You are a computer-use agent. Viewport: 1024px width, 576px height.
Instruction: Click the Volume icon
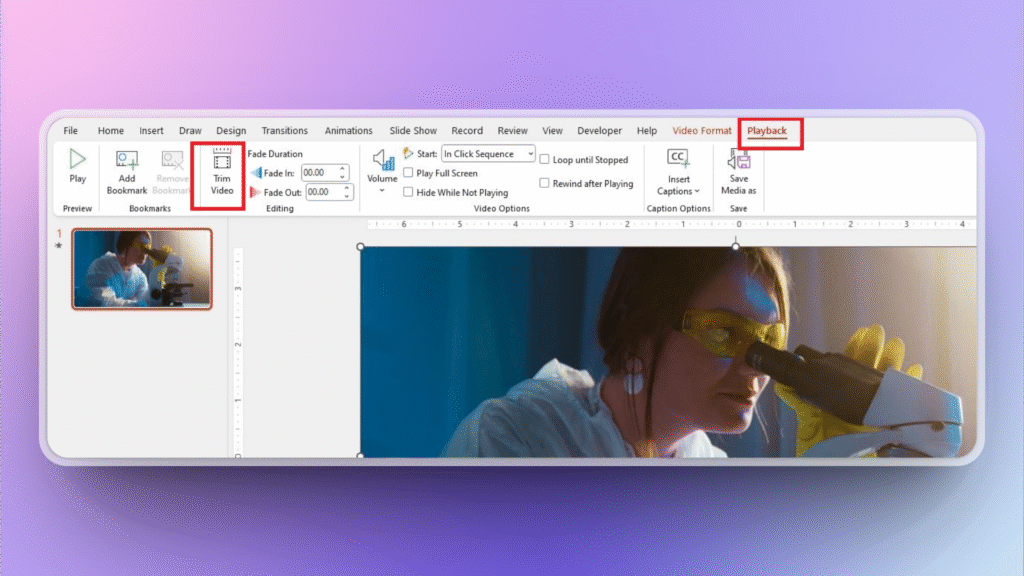pyautogui.click(x=381, y=158)
